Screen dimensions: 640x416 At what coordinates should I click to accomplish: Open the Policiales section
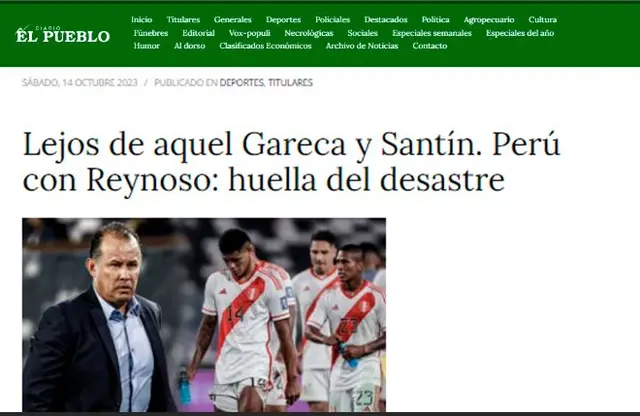coord(333,20)
